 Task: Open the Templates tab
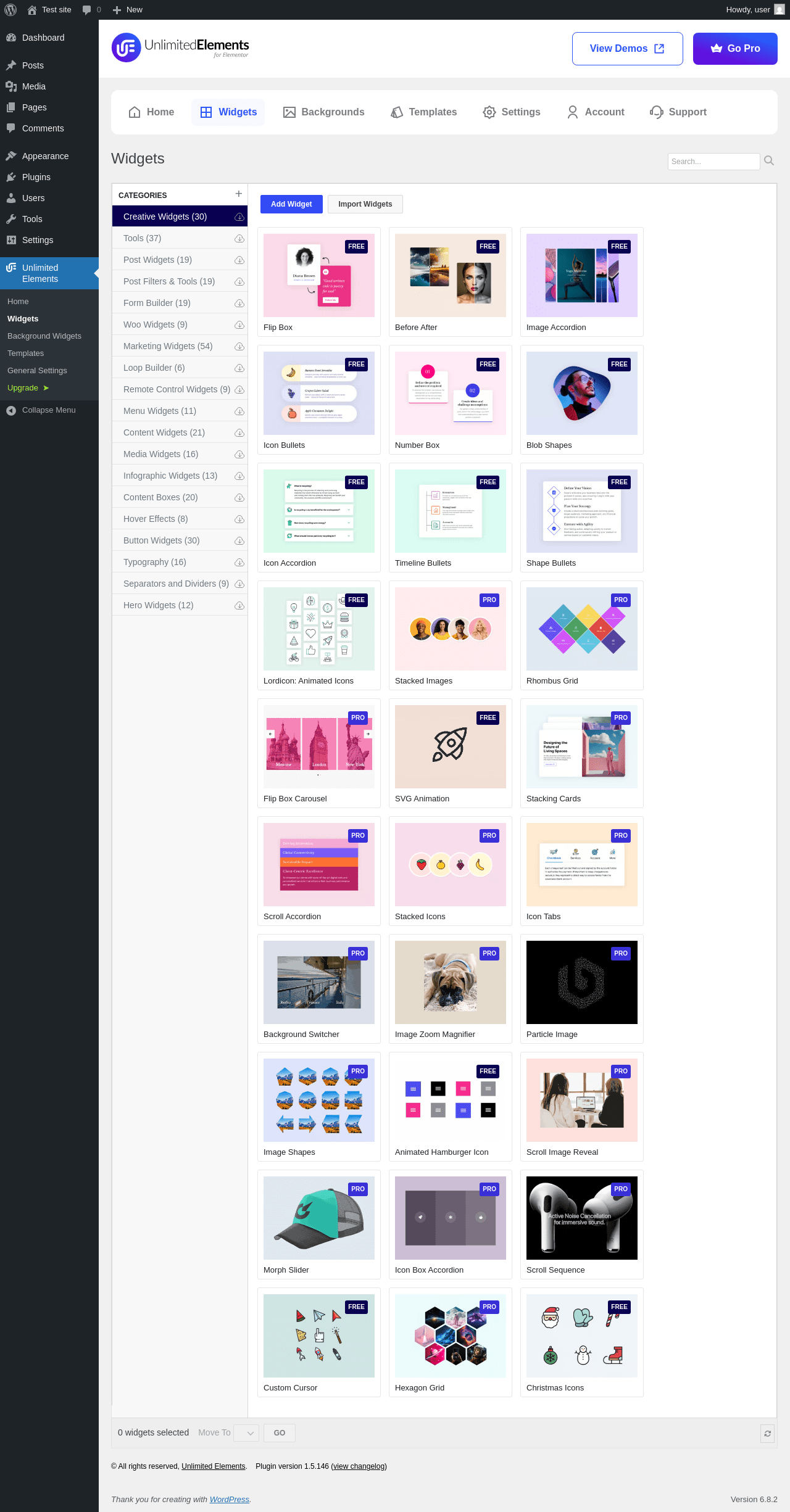click(424, 112)
